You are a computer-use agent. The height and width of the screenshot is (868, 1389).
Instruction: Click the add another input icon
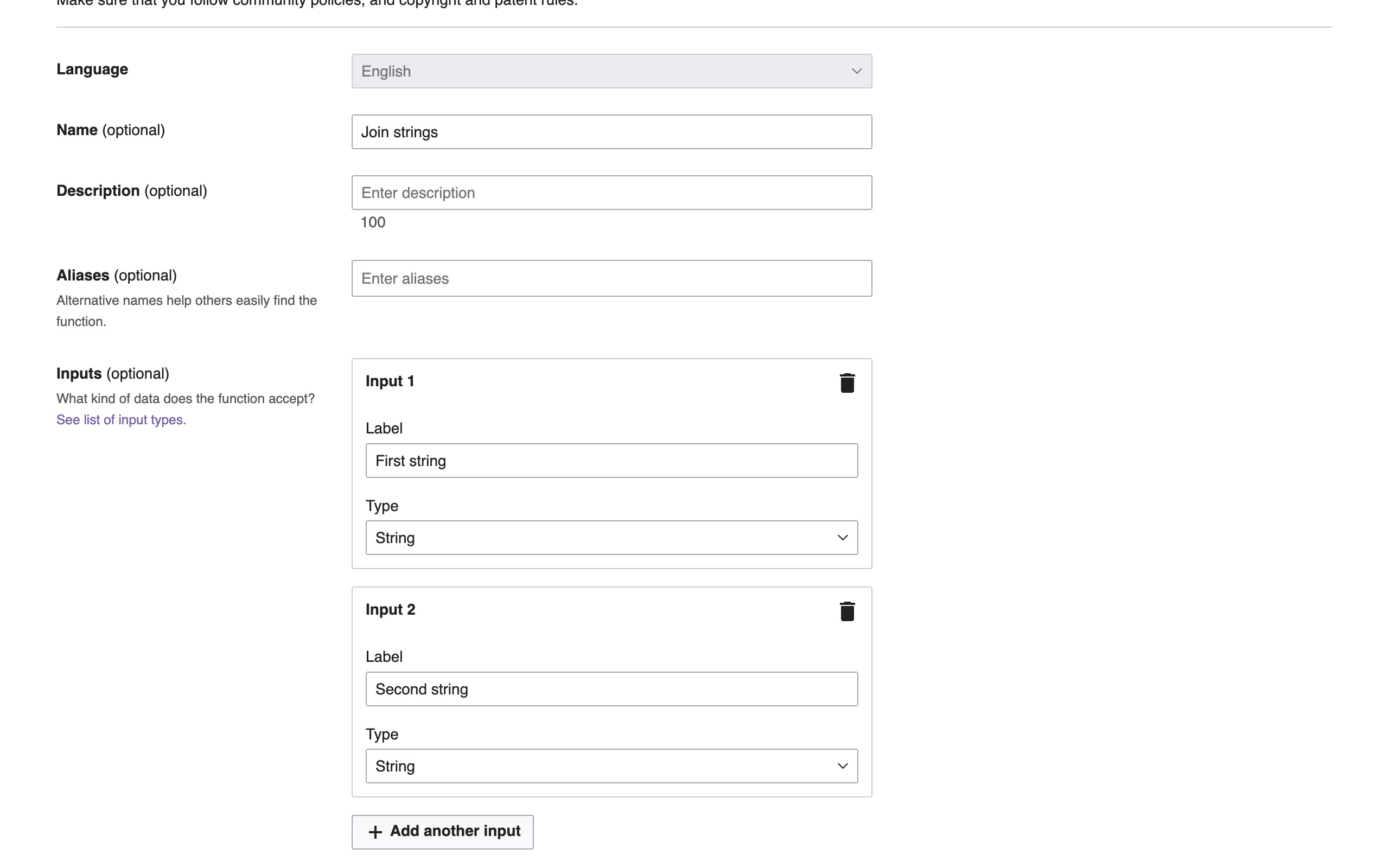[375, 831]
